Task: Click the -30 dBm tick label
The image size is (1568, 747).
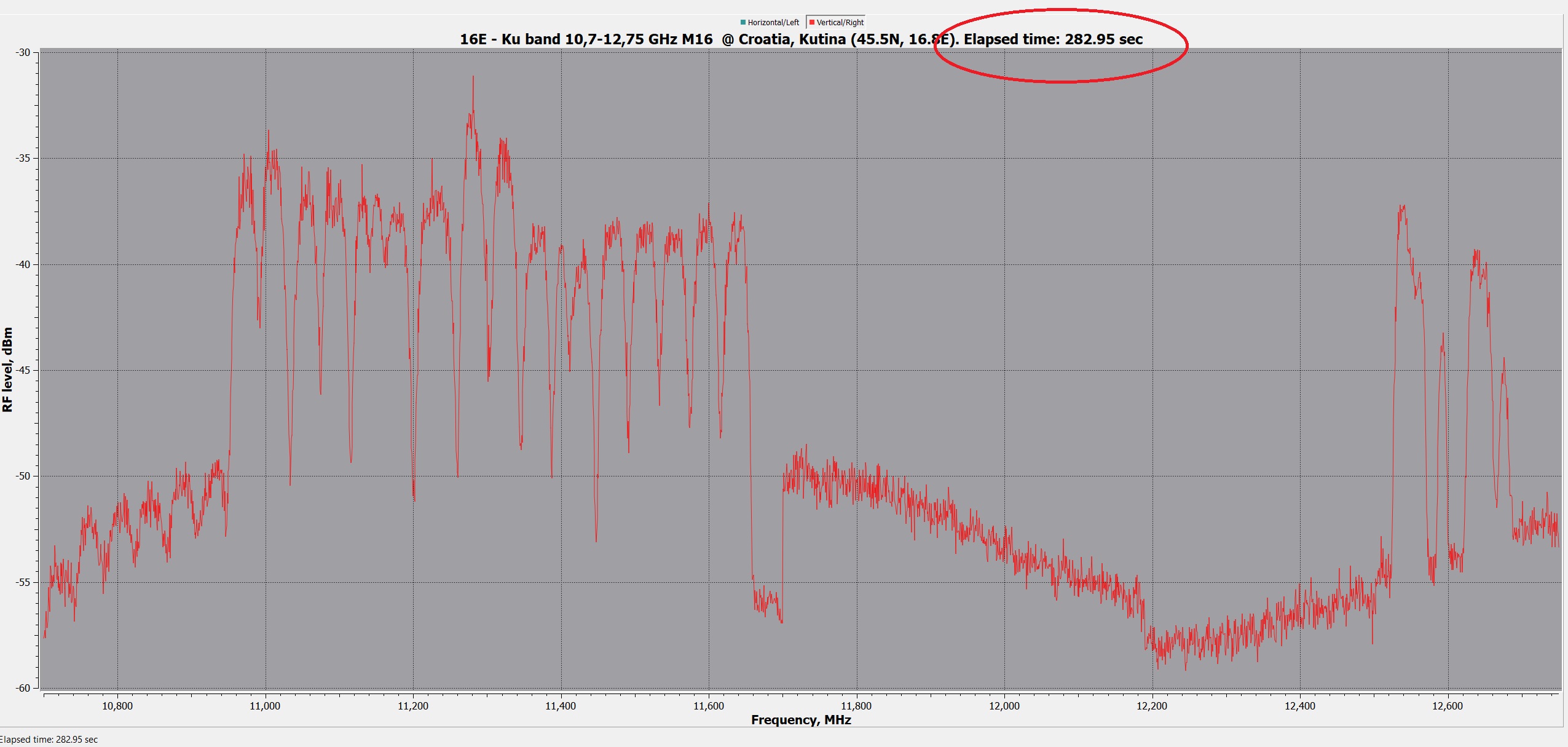Action: [23, 52]
